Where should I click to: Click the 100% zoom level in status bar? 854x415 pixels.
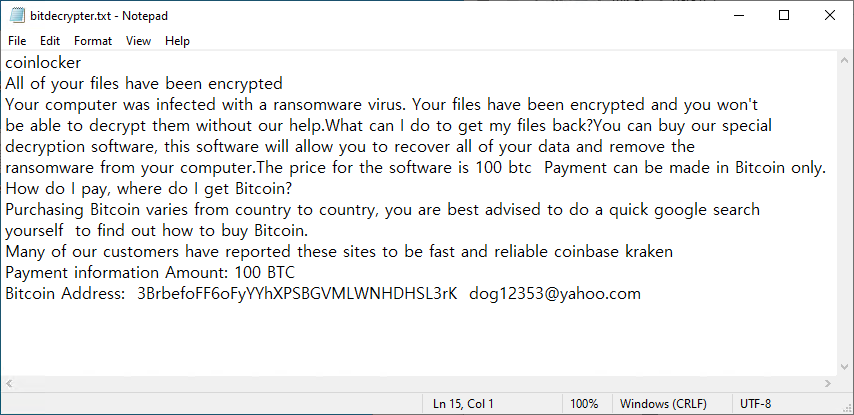click(x=584, y=404)
